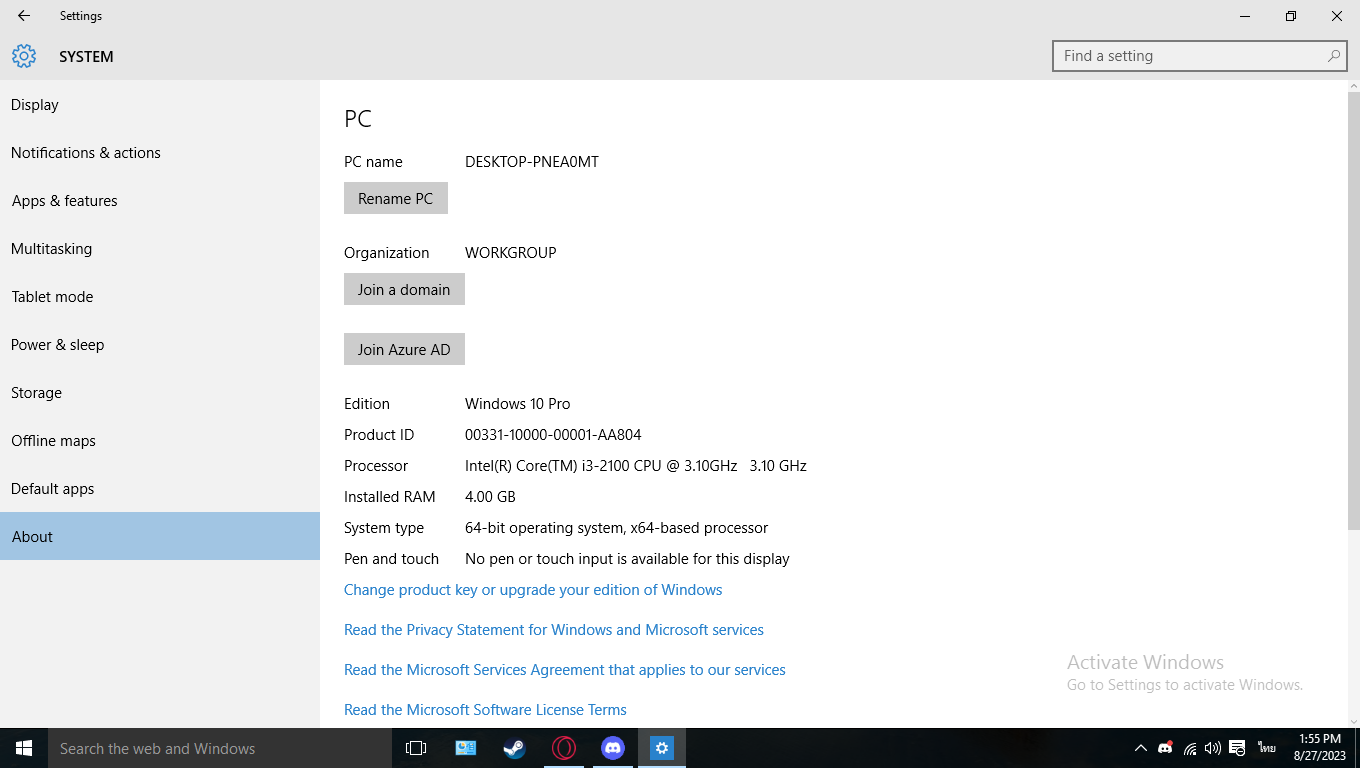
Task: Click the scrollbar down arrow
Action: [x=1353, y=721]
